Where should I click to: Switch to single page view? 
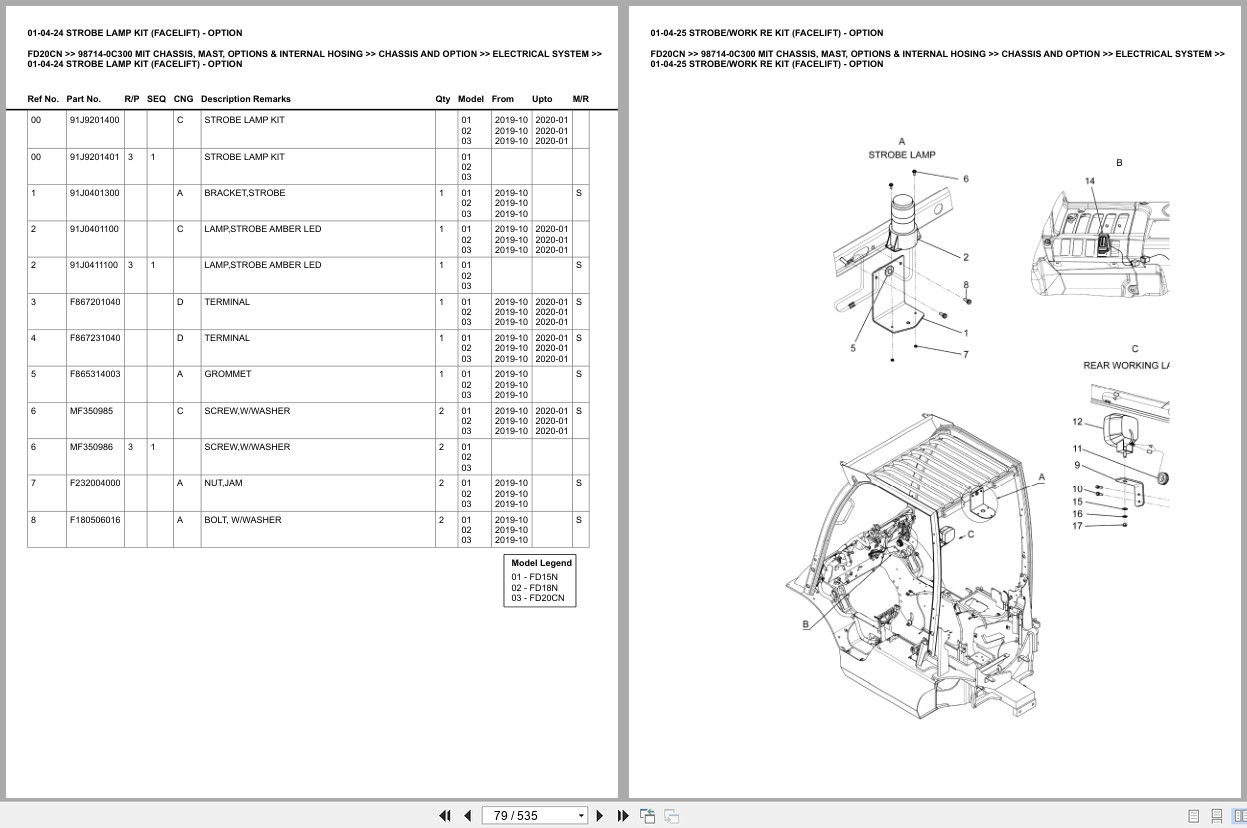point(1193,816)
